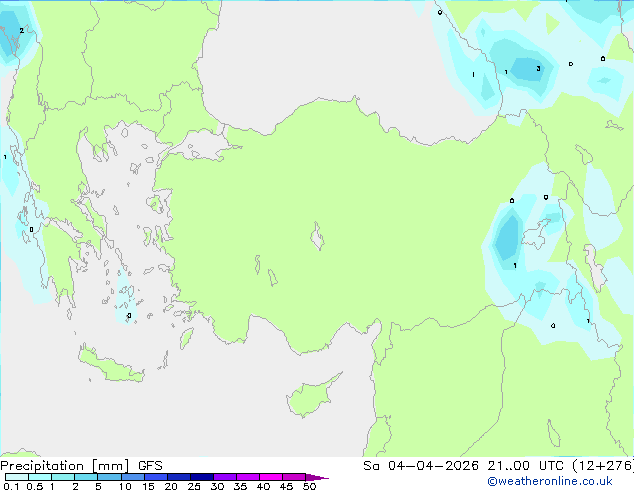This screenshot has width=634, height=490.
Task: Click the '0.1' legend scale label
Action: [11, 486]
